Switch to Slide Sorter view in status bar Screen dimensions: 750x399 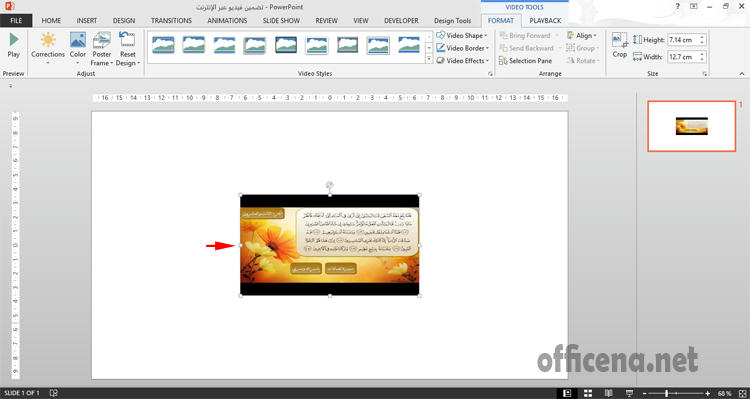588,393
